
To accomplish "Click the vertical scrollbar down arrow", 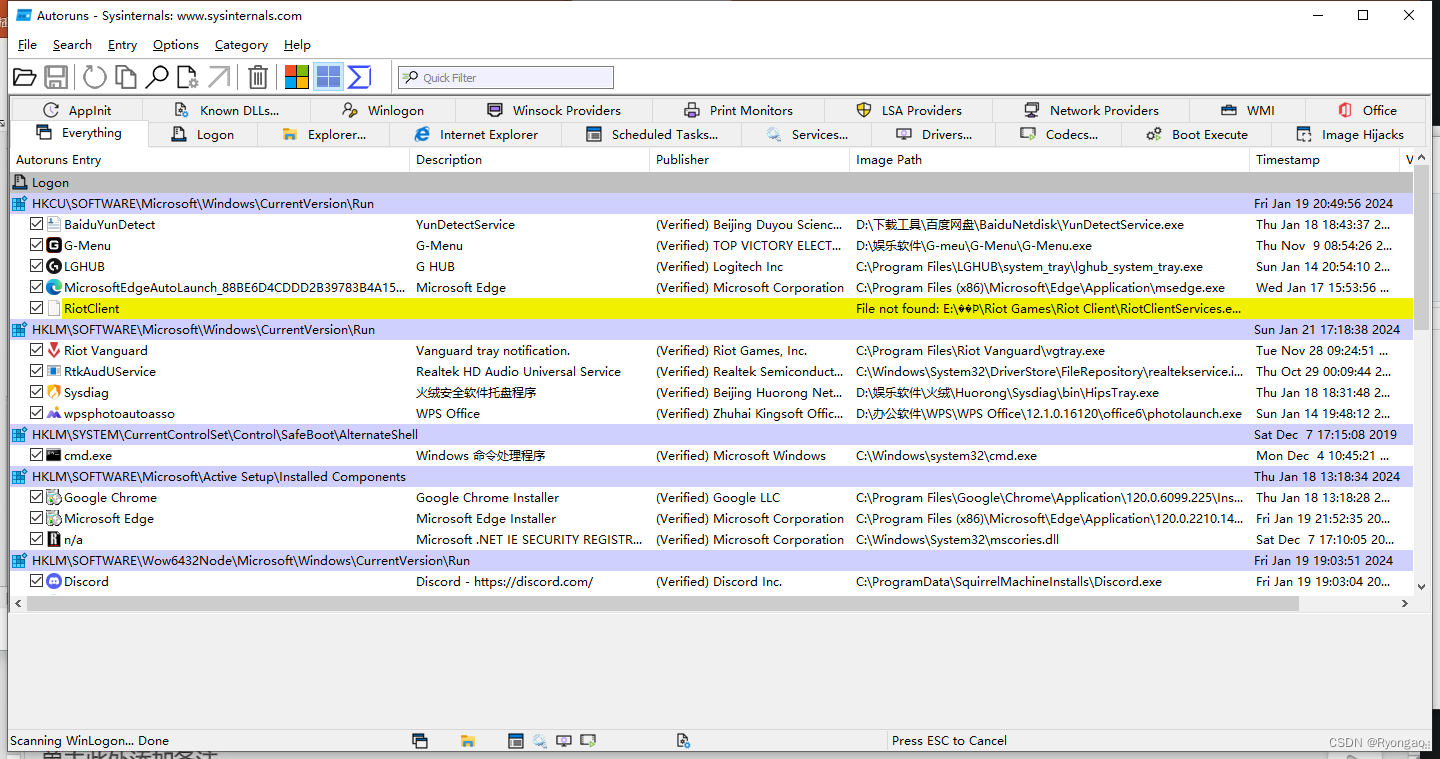I will 1421,587.
